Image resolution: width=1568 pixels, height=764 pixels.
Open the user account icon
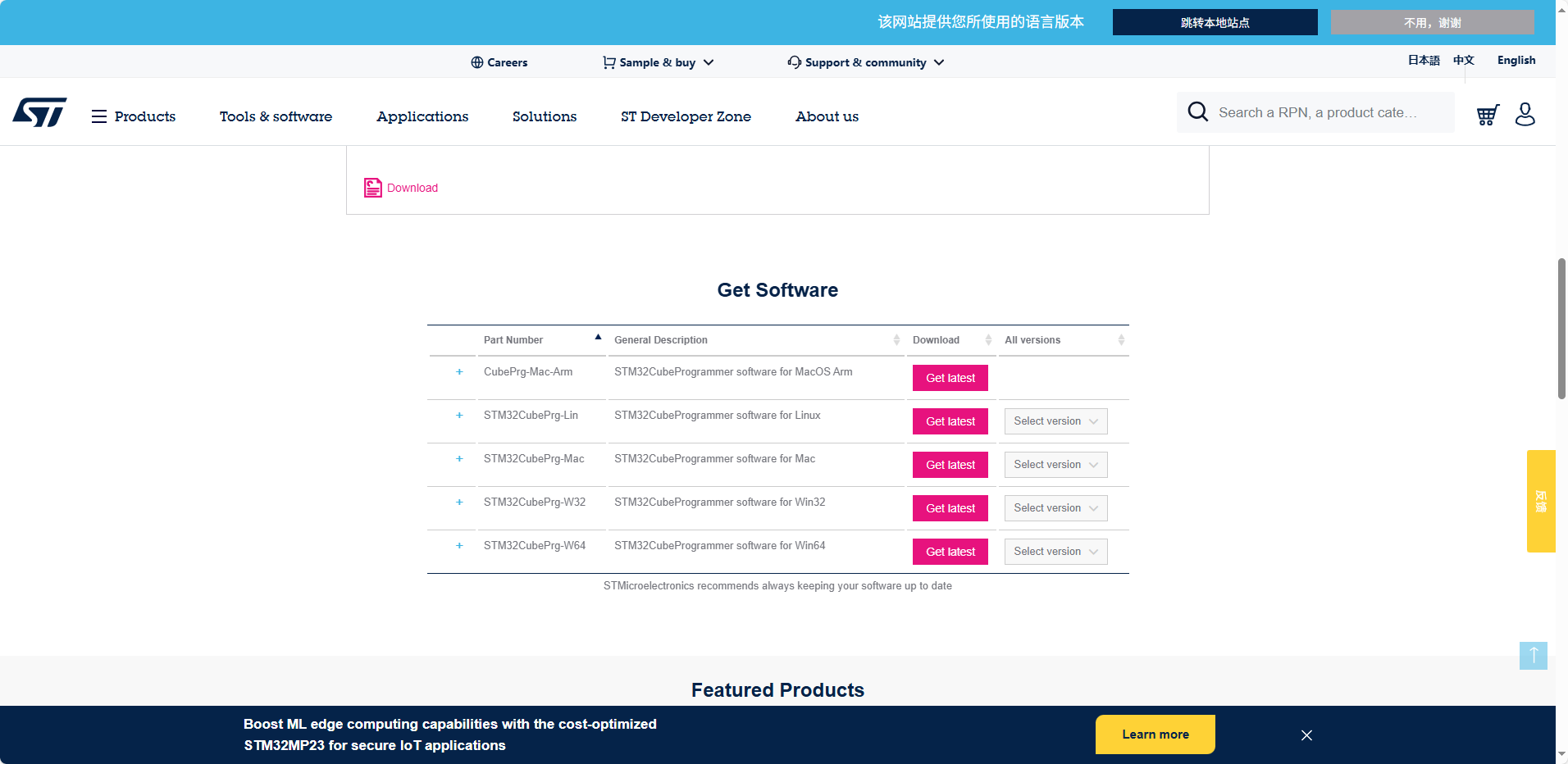coord(1525,114)
